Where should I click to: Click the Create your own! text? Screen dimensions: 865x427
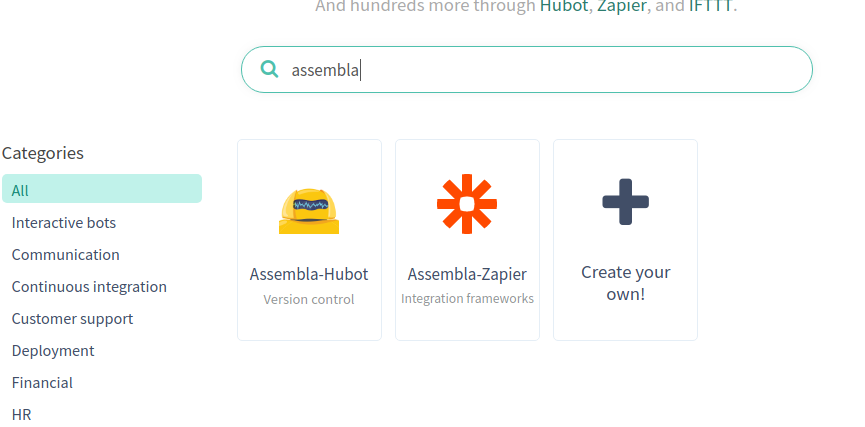[626, 283]
